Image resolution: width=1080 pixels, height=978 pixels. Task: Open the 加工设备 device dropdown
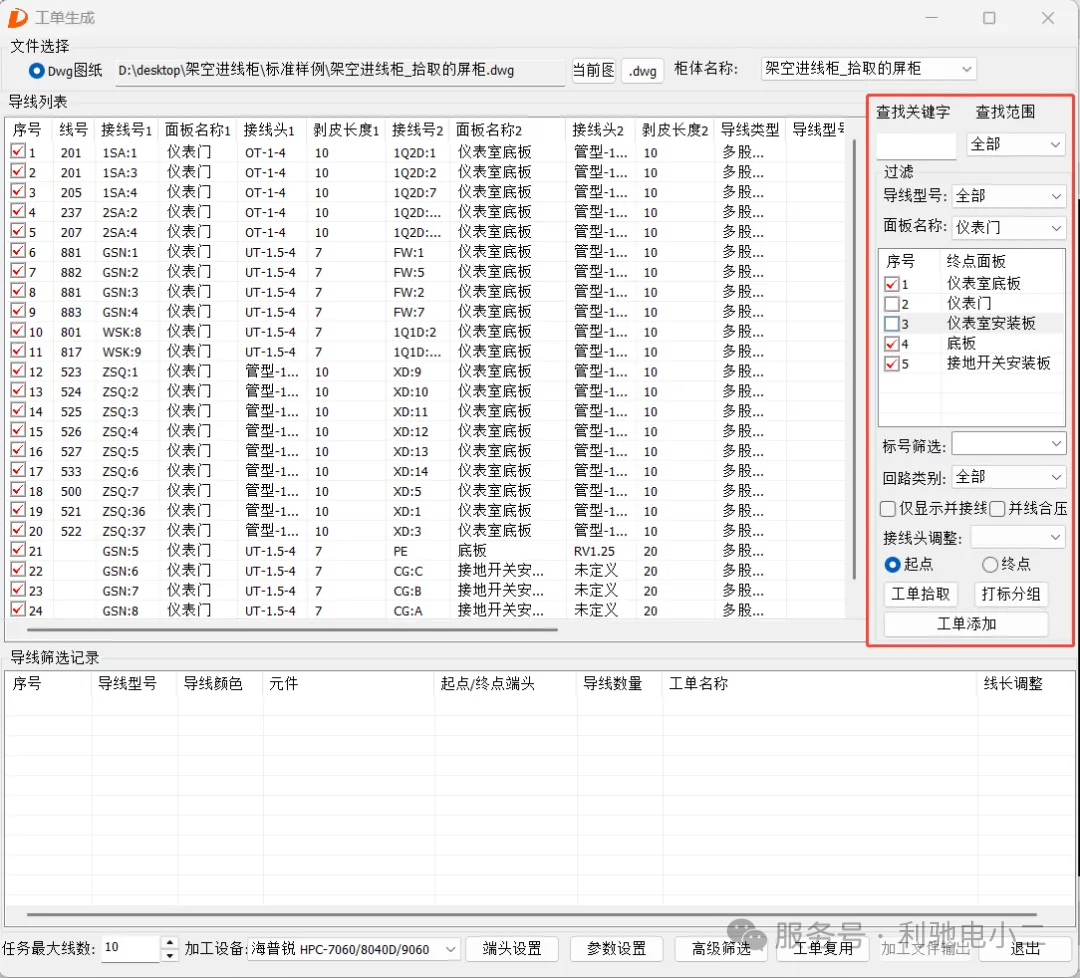[x=353, y=949]
